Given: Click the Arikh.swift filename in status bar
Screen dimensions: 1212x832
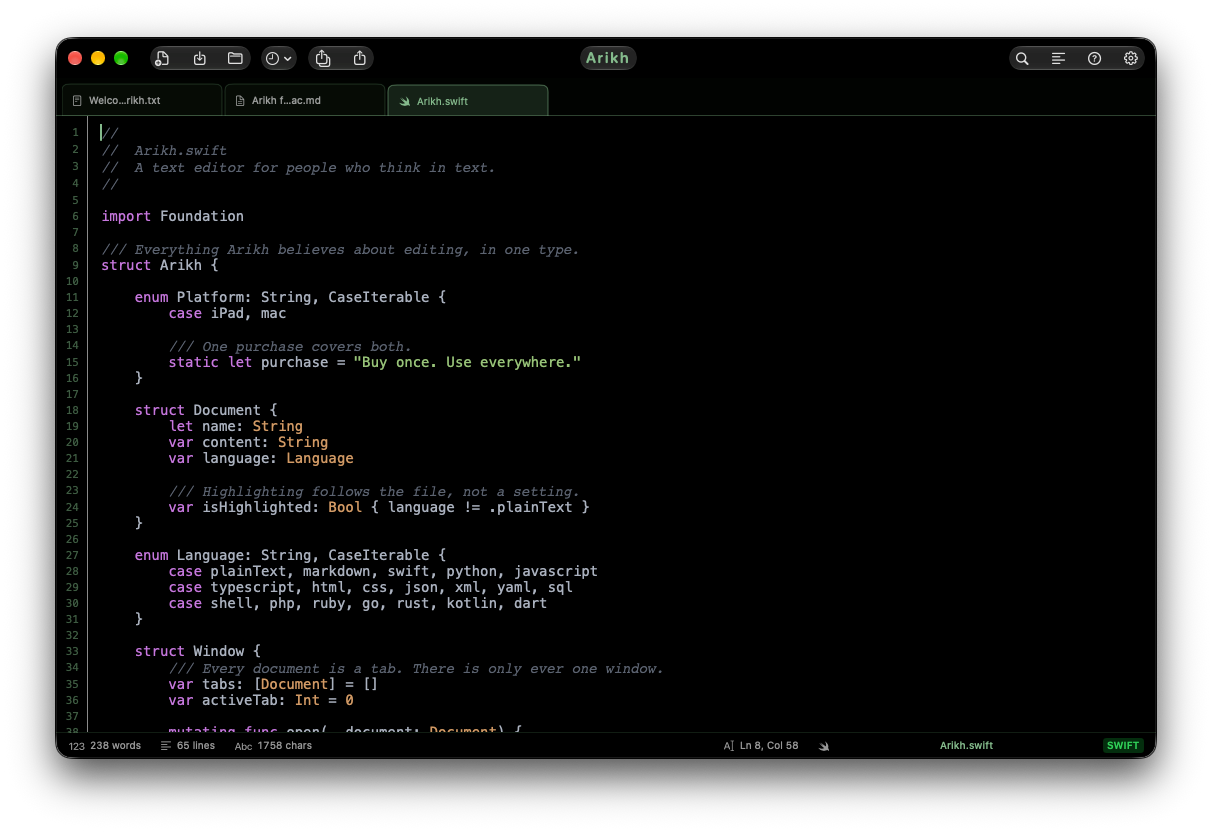Looking at the screenshot, I should pyautogui.click(x=966, y=745).
